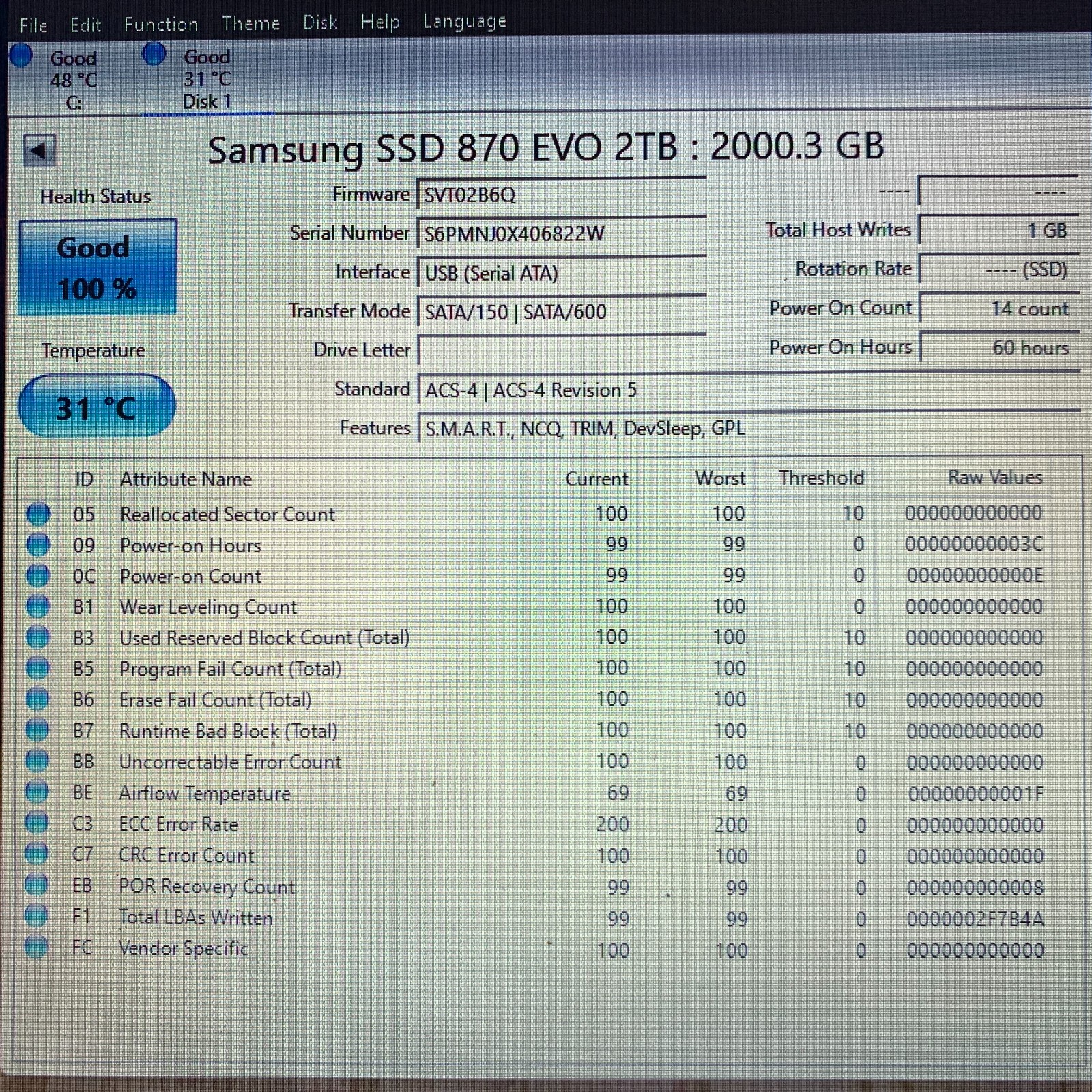Click the Disk 1 blue status circle
1092x1092 pixels.
[x=154, y=53]
